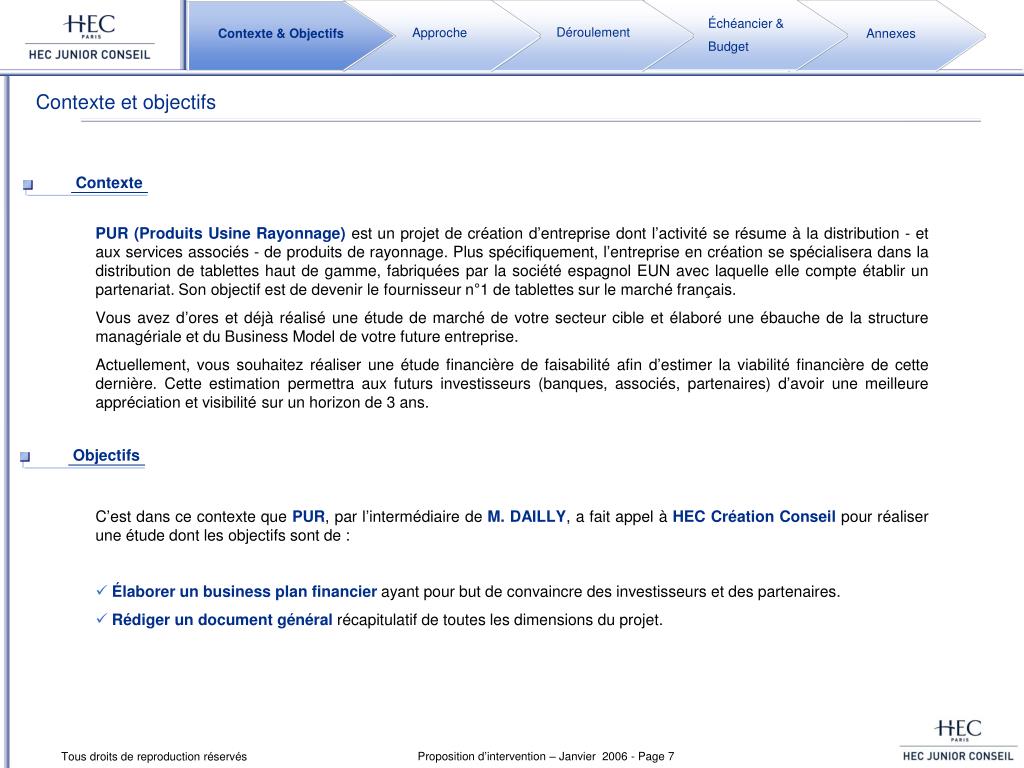Open the Déroulement navigation step
The height and width of the screenshot is (768, 1024).
click(593, 32)
